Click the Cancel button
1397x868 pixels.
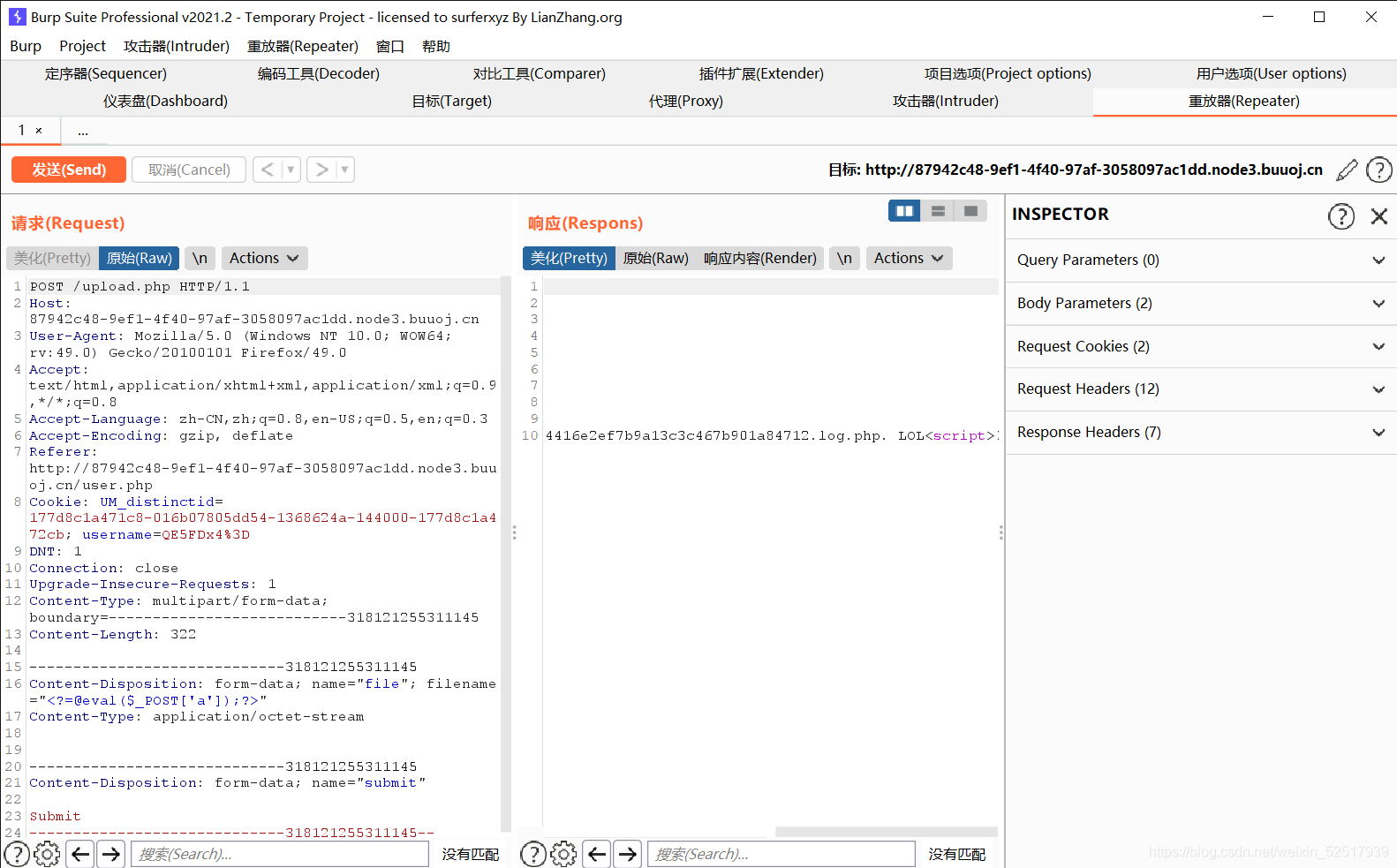[x=189, y=170]
